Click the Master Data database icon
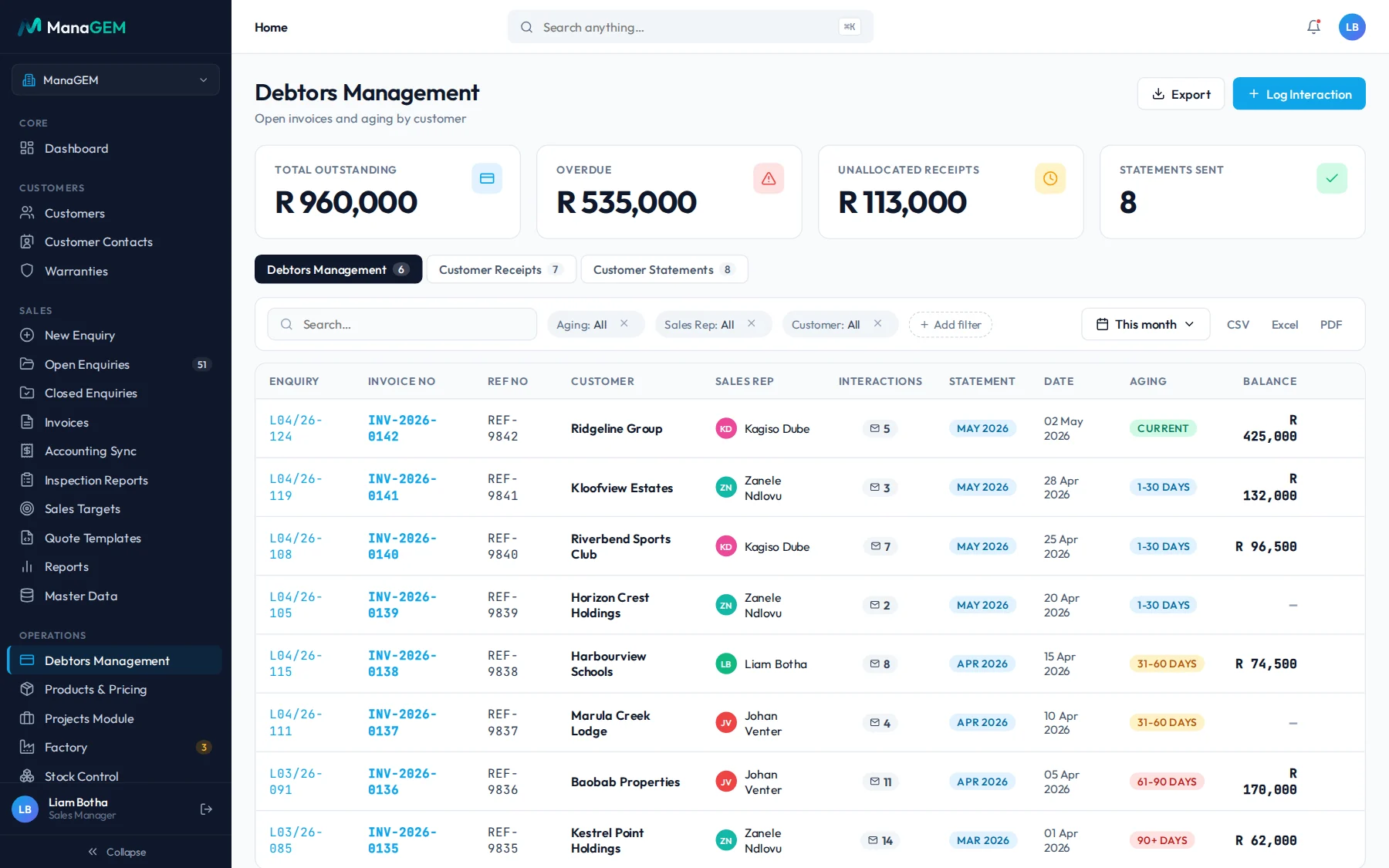Screen dimensions: 1389x868 coord(27,596)
